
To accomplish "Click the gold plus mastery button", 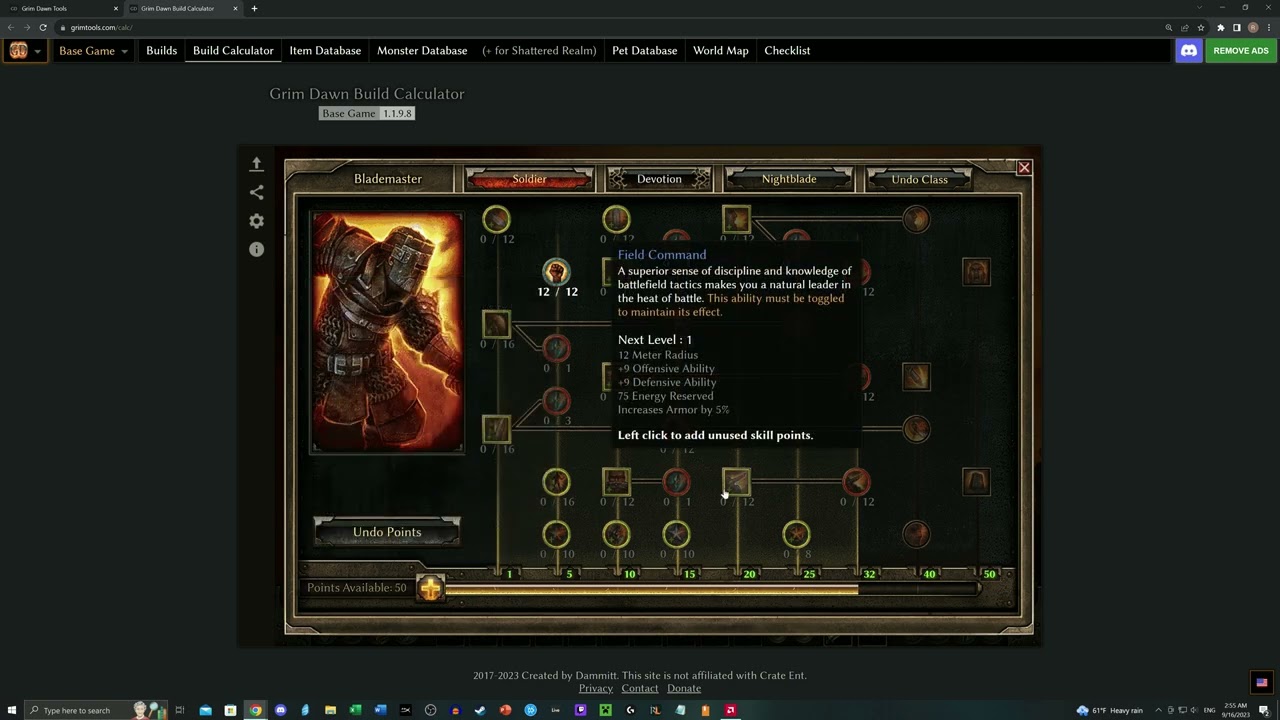I will (x=430, y=588).
